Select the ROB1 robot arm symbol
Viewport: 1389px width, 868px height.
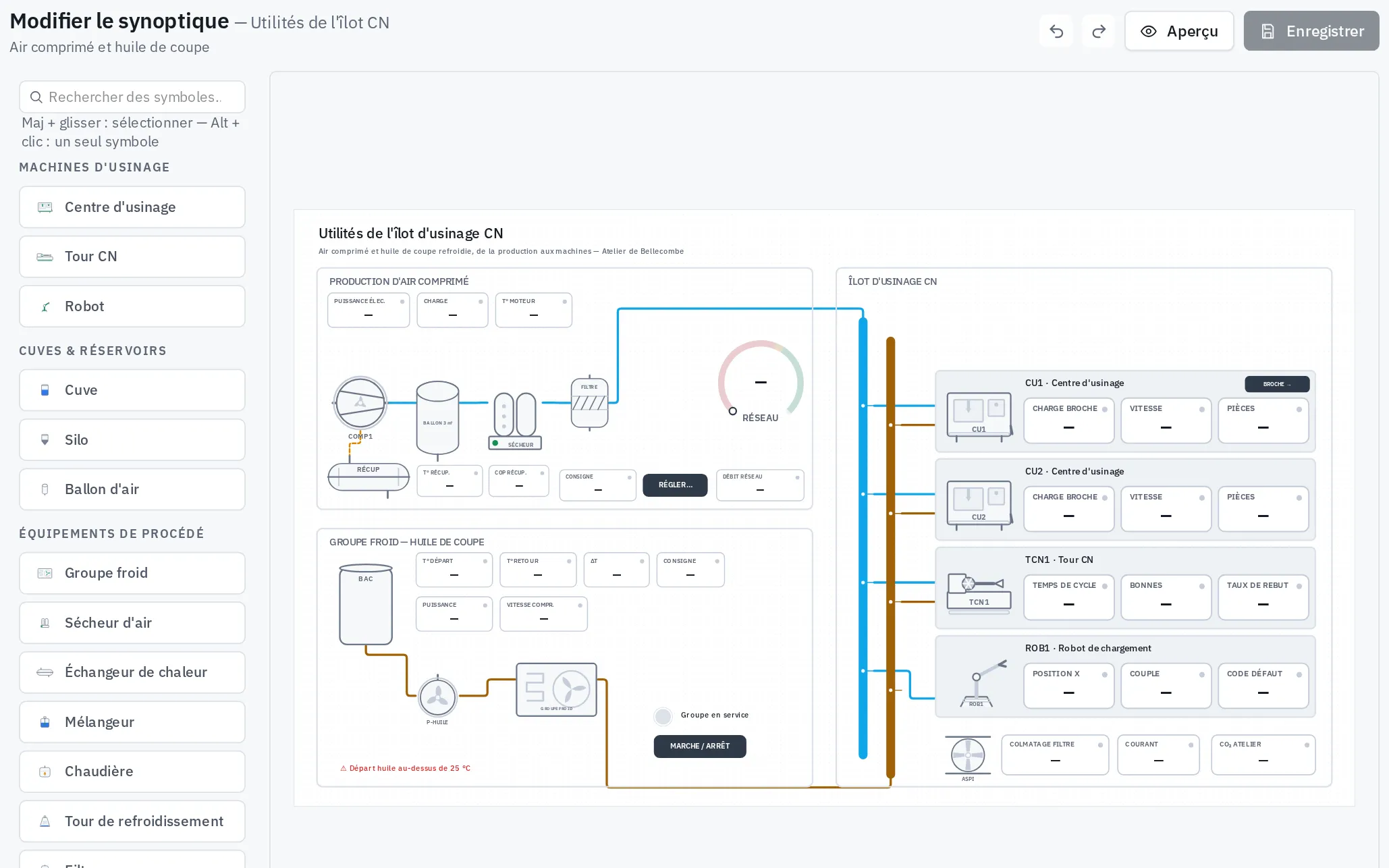click(982, 683)
